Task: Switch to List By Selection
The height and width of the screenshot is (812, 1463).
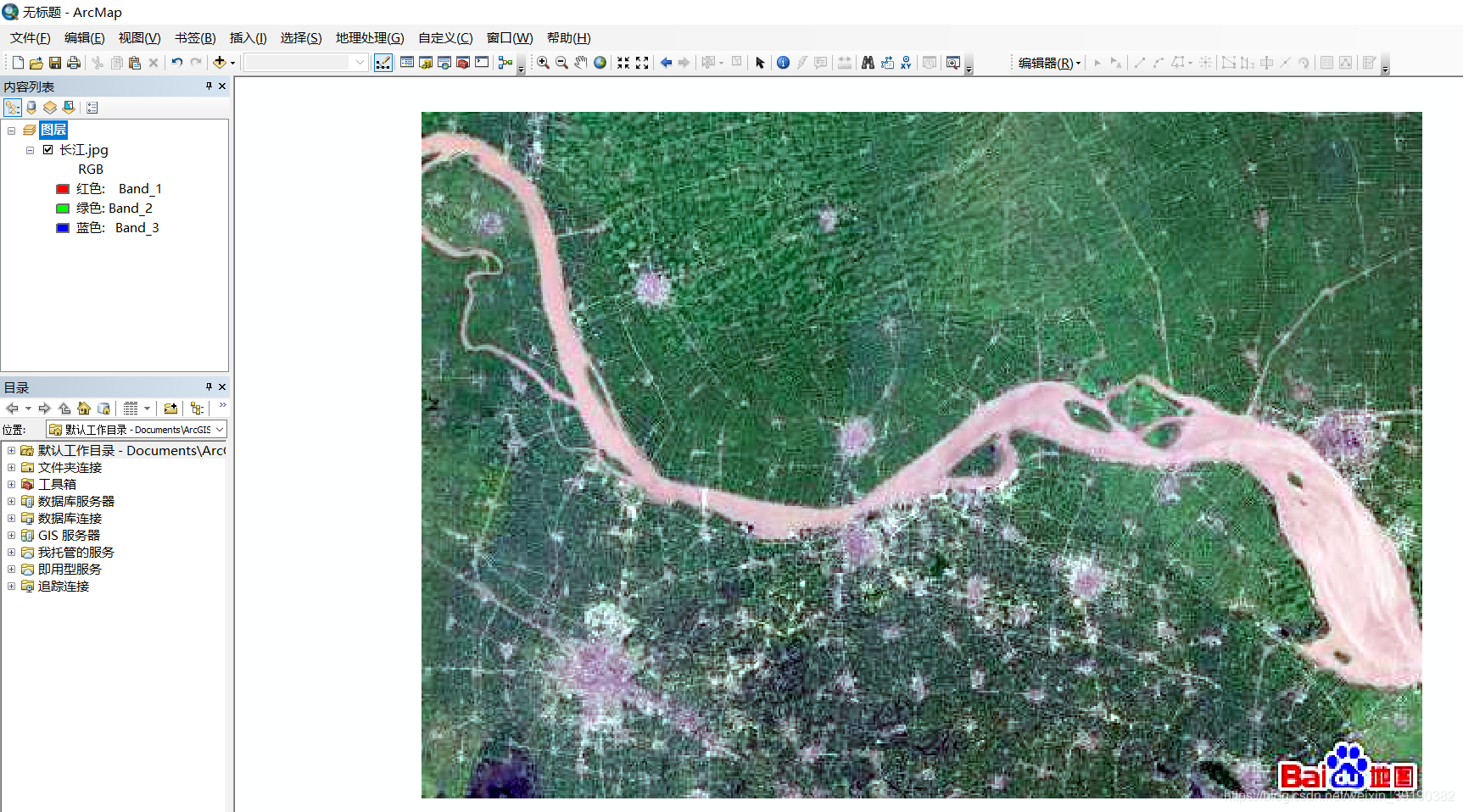Action: point(69,108)
